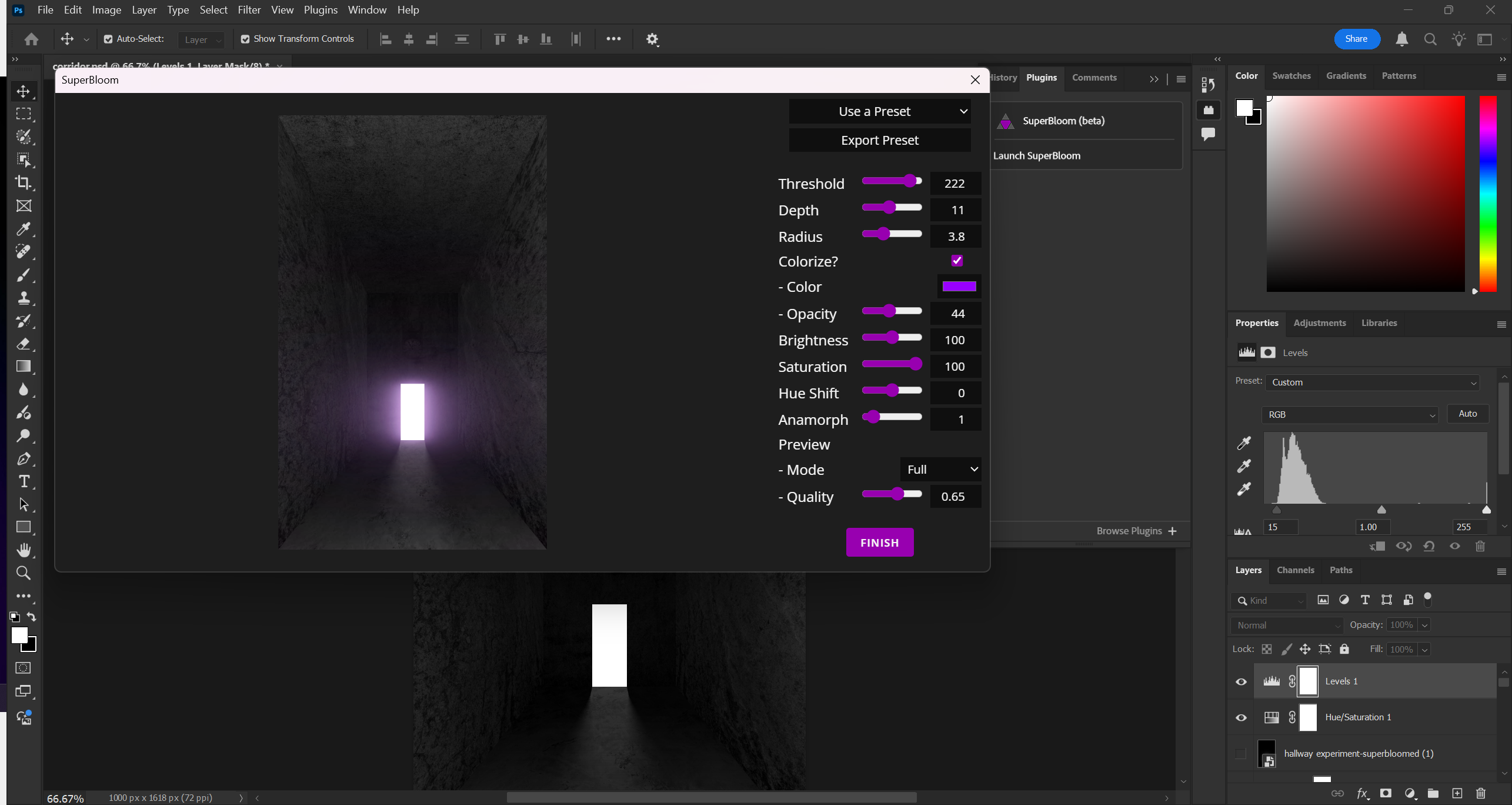Click the Levels 1 layer mask thumbnail
Image resolution: width=1512 pixels, height=805 pixels.
point(1307,681)
